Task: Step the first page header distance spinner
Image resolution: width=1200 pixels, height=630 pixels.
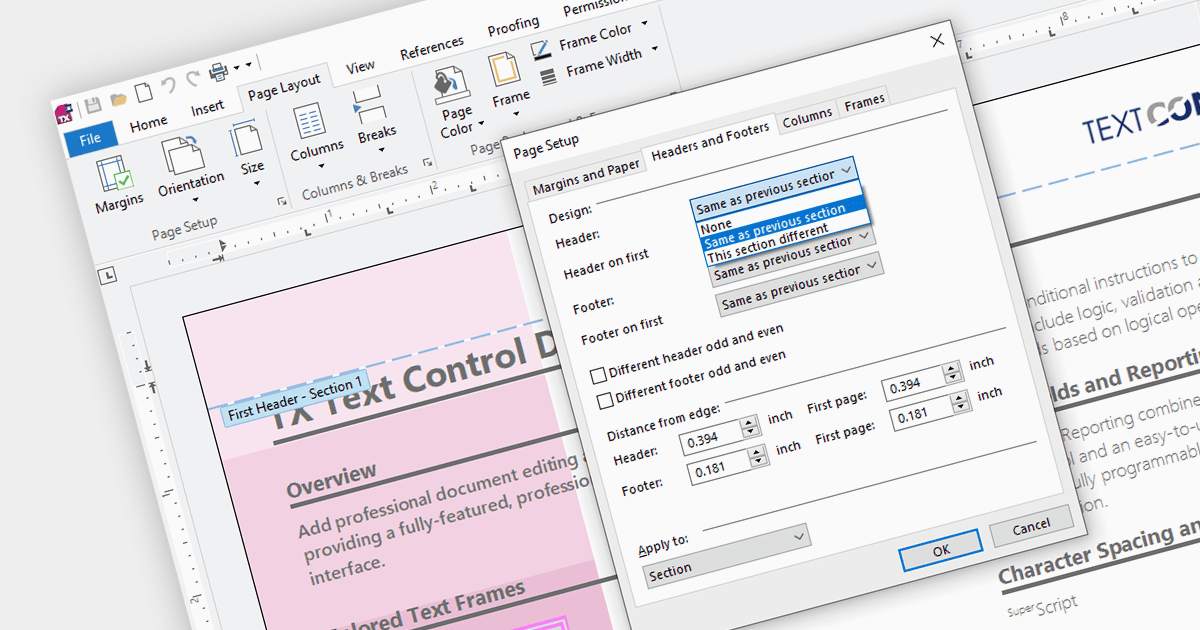Action: (953, 374)
